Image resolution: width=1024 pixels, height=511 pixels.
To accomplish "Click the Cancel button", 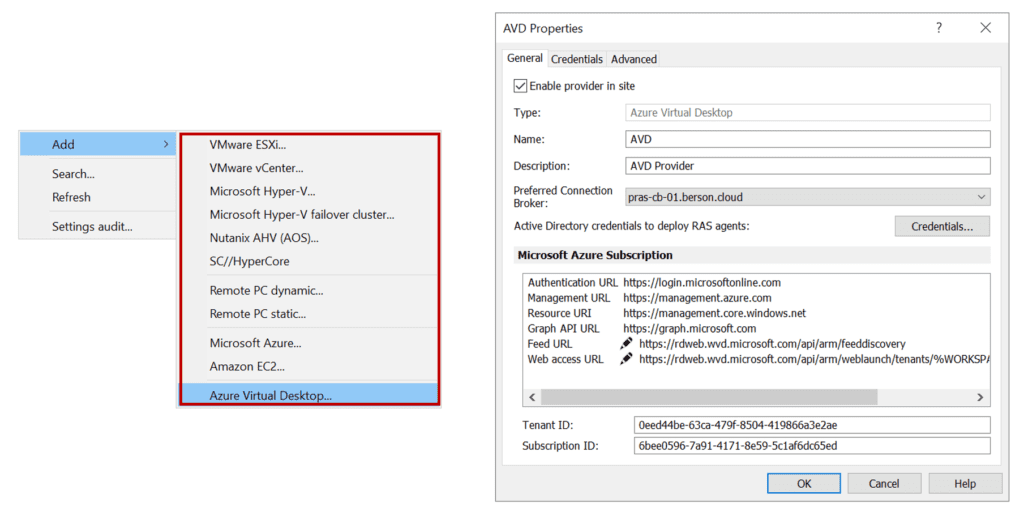I will [883, 483].
